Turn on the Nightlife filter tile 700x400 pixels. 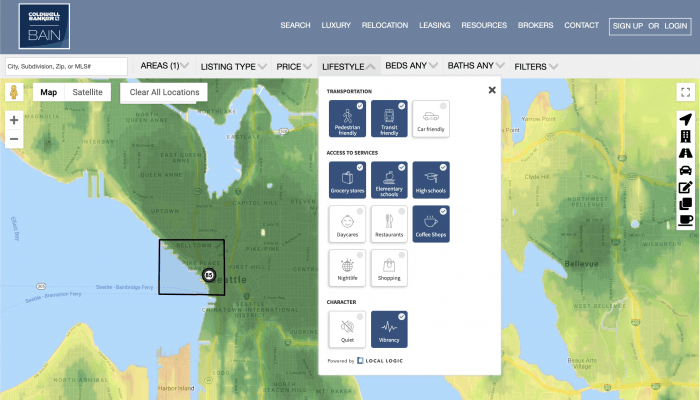pos(345,267)
